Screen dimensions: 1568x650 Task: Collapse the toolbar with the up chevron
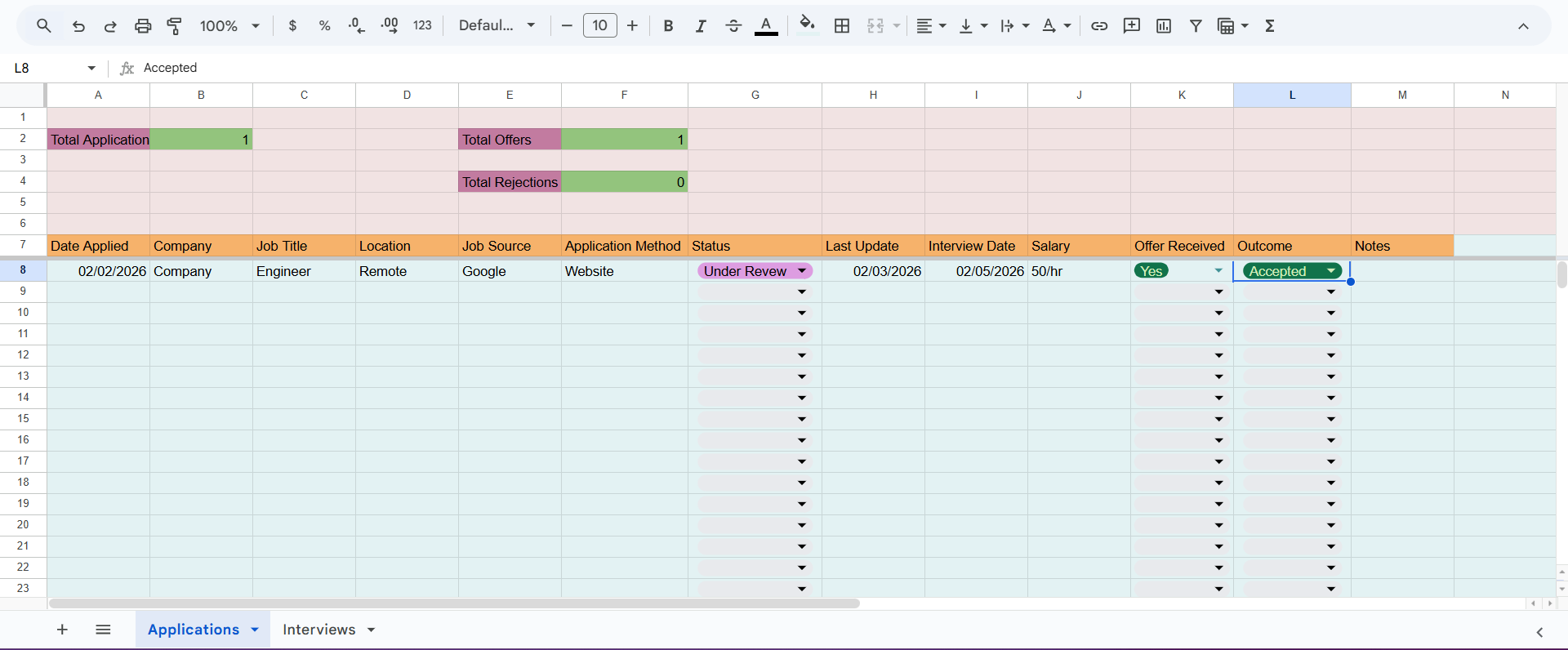click(1523, 26)
